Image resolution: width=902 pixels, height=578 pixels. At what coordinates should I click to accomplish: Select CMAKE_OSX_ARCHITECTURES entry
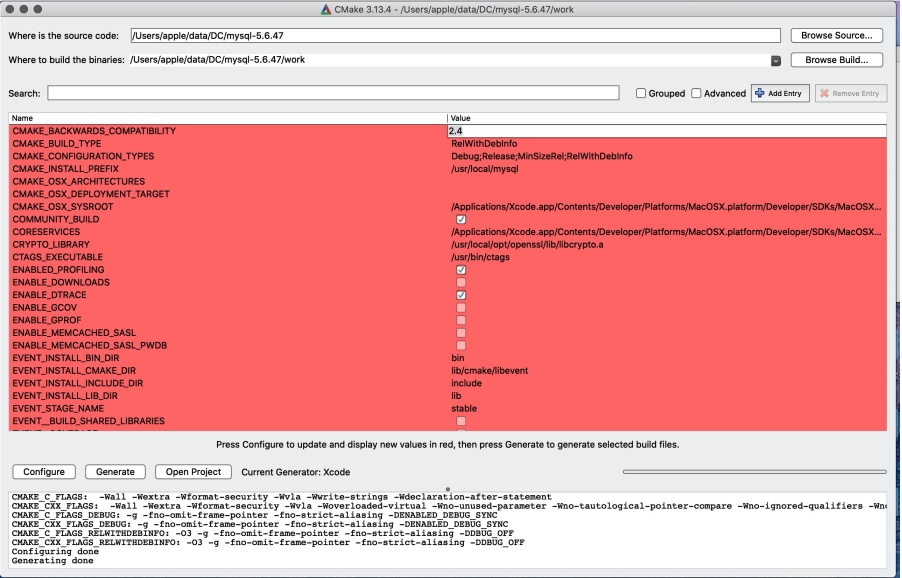point(78,182)
